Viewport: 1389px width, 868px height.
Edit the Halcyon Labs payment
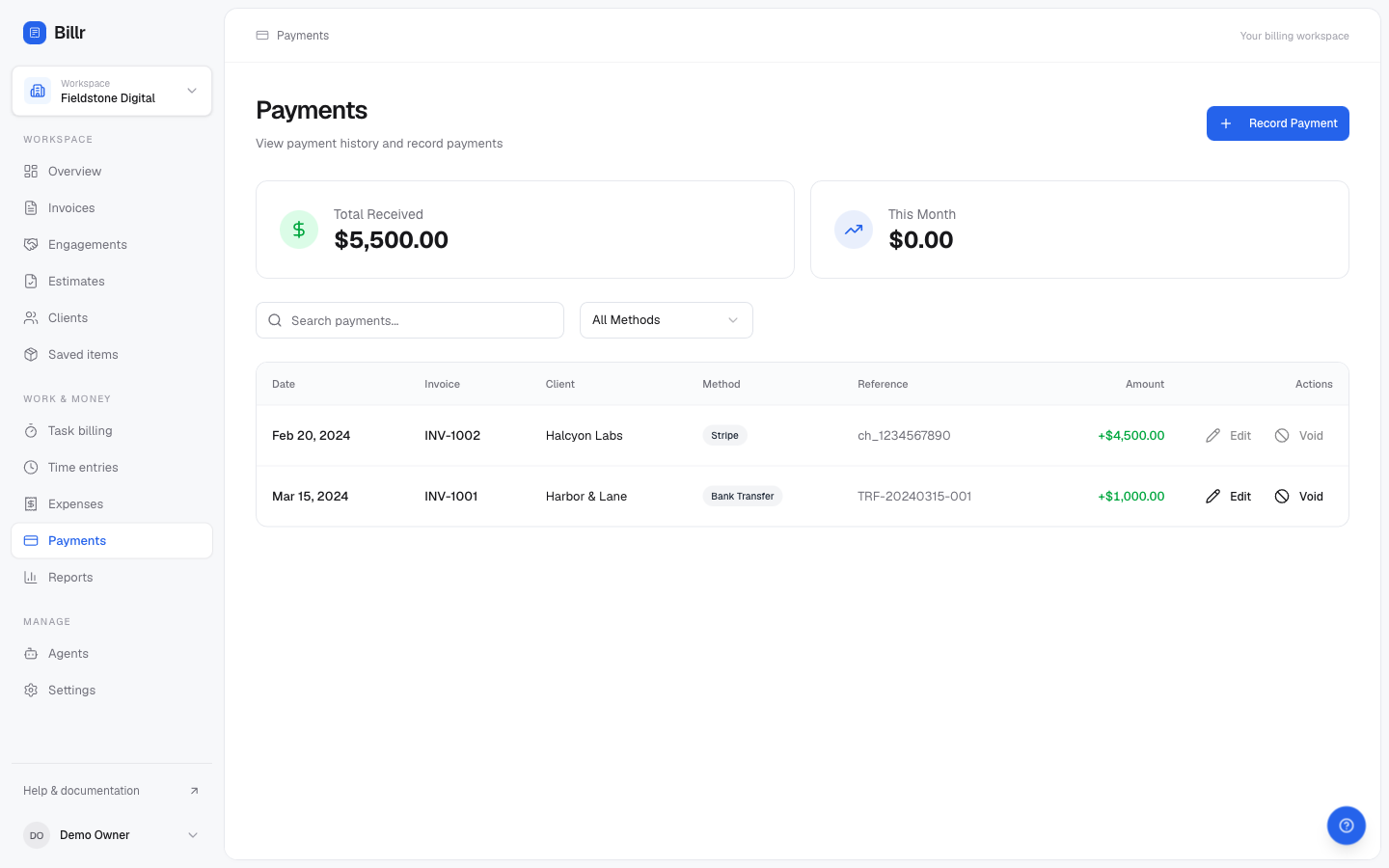[1228, 436]
